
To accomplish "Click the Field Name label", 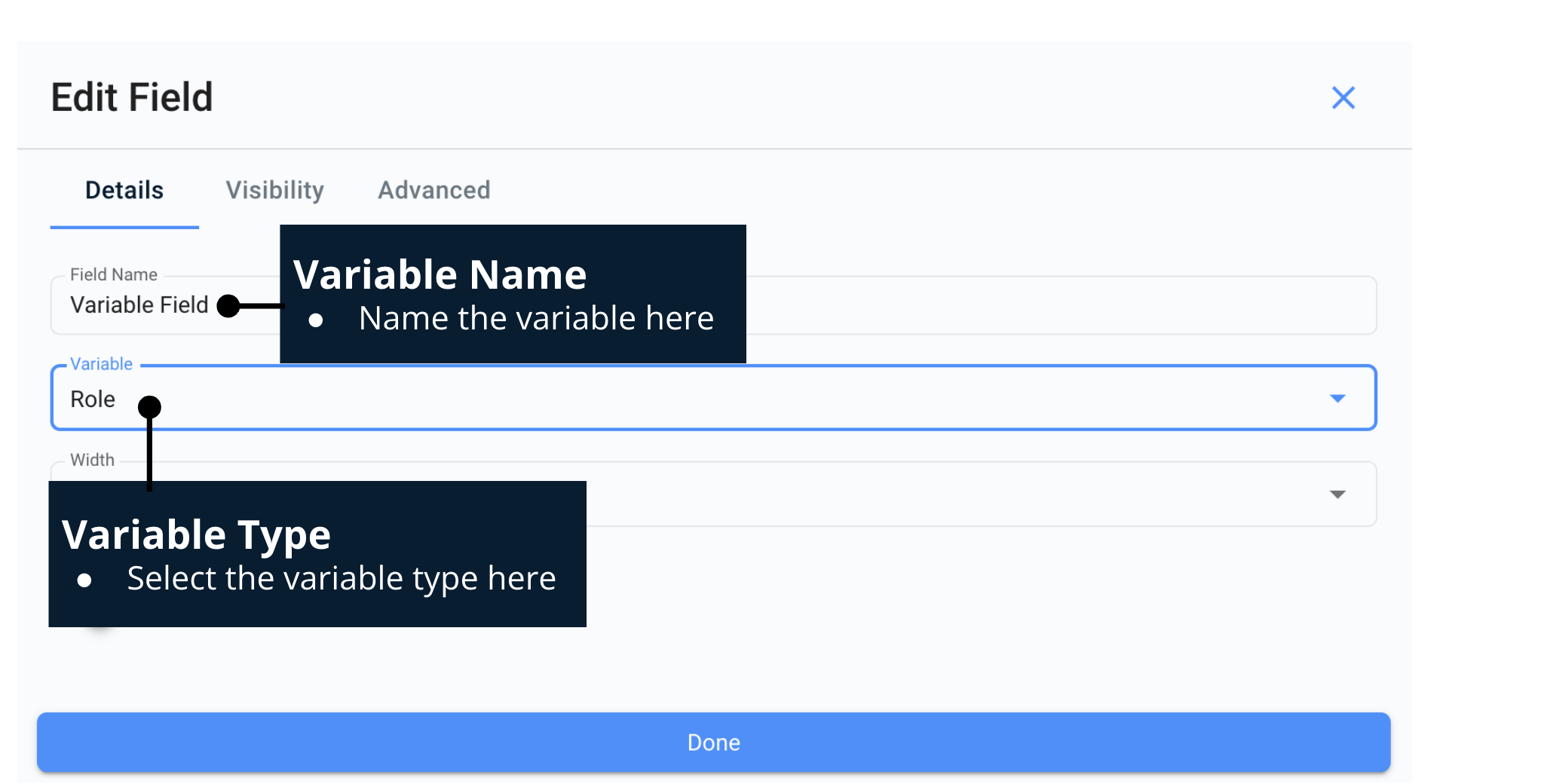I will click(114, 274).
